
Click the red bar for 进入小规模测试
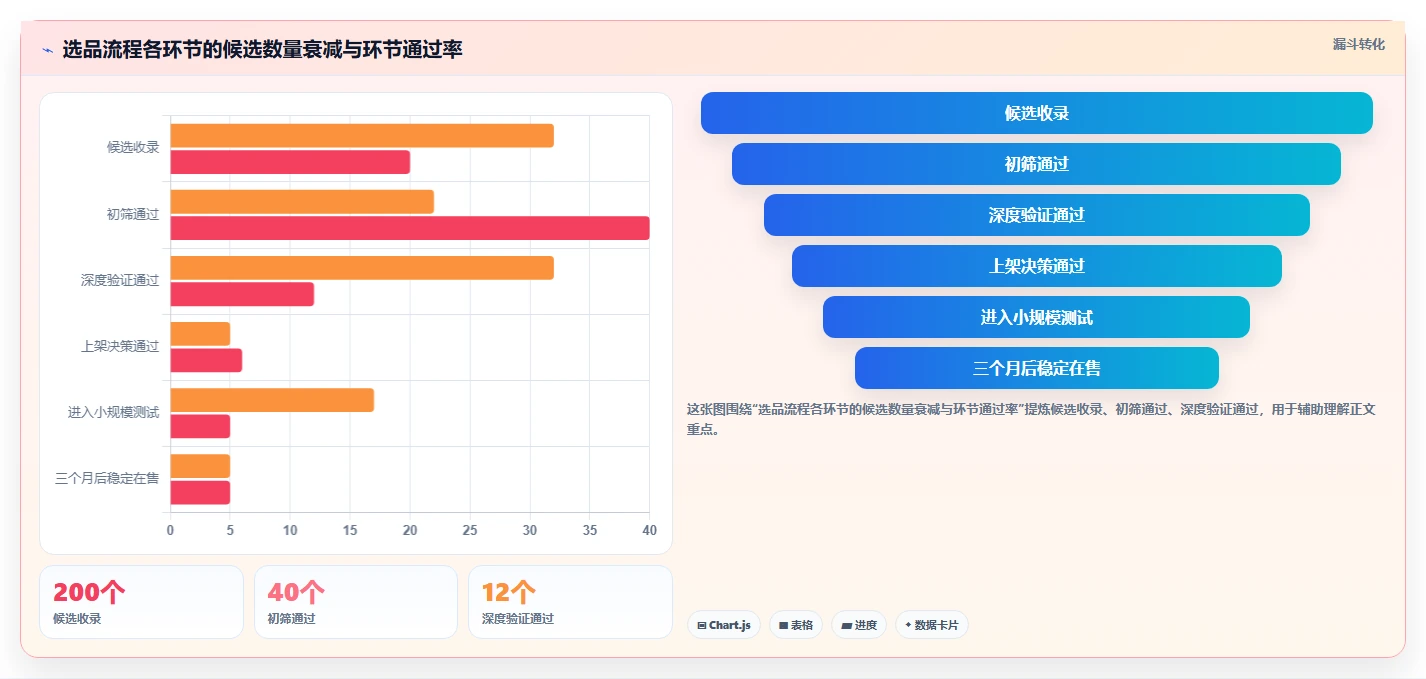tap(200, 426)
